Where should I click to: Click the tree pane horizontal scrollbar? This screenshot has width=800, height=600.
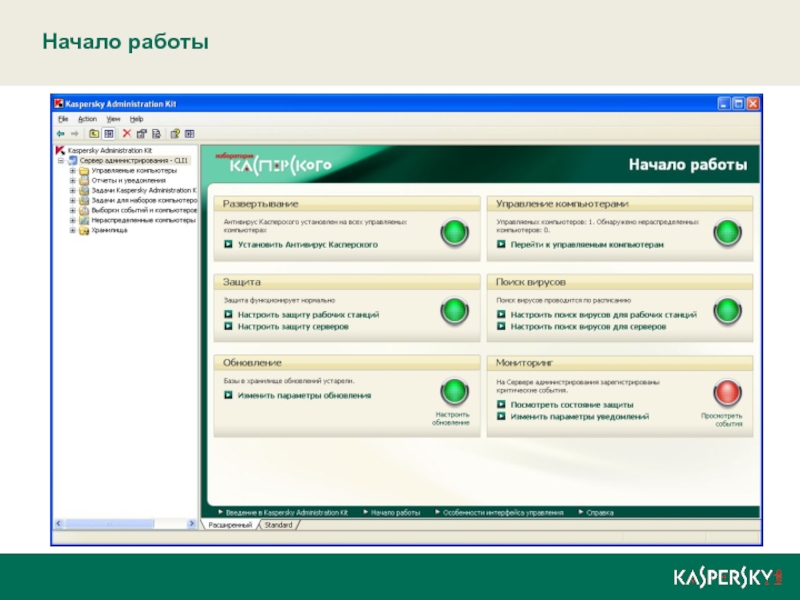[125, 522]
